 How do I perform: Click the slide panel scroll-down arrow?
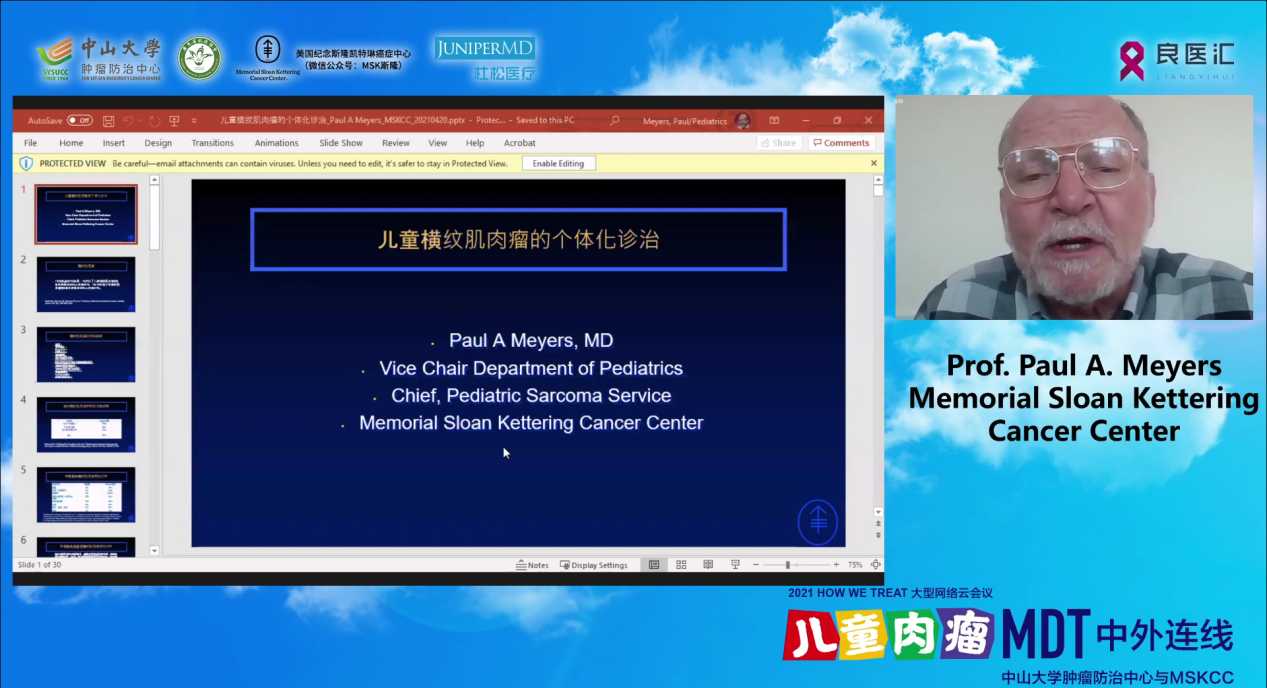tap(154, 550)
